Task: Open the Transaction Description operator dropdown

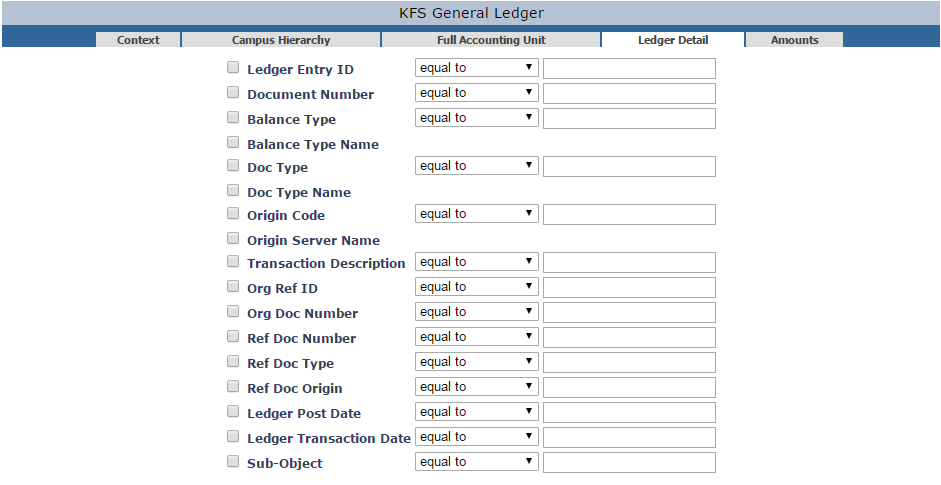Action: tap(477, 262)
